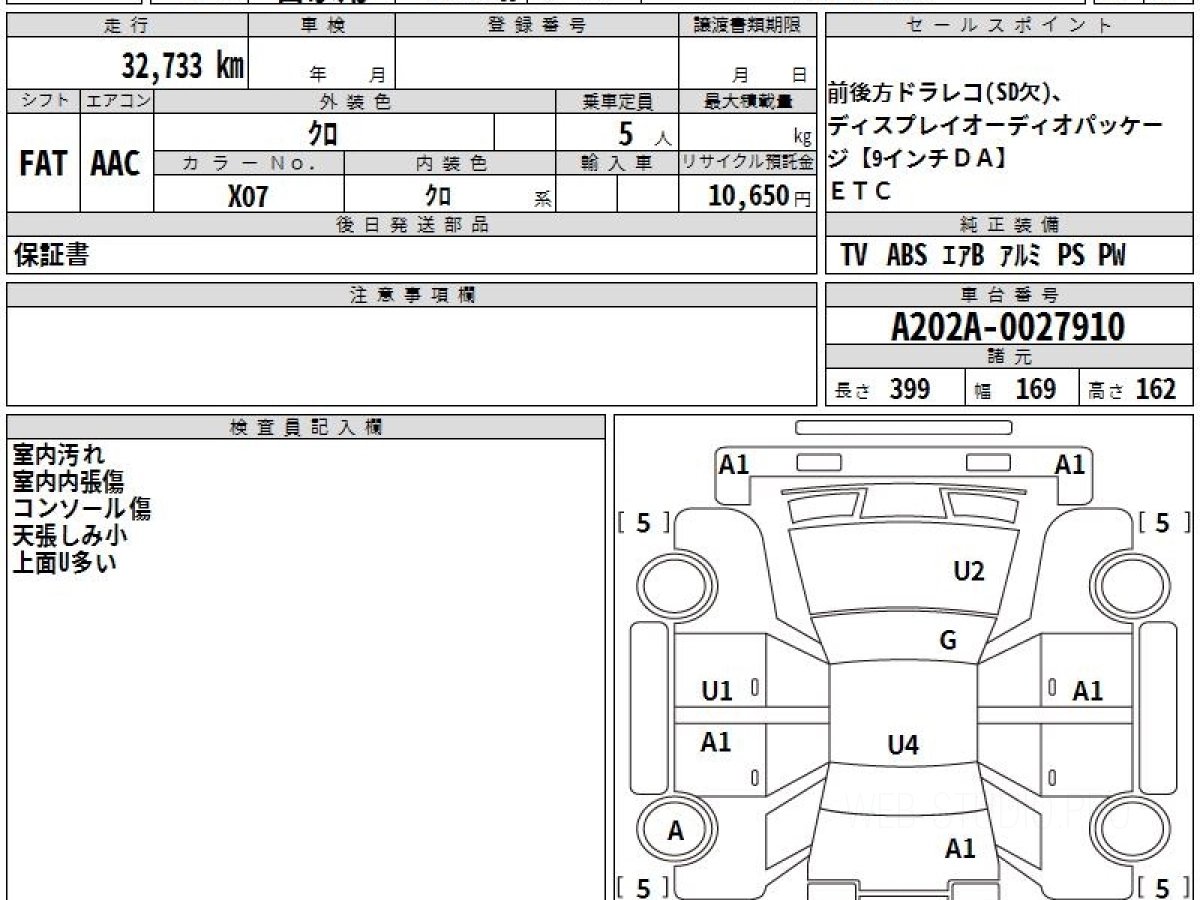This screenshot has width=1200, height=900.
Task: Click the 検査員記入欄 header
Action: 306,427
